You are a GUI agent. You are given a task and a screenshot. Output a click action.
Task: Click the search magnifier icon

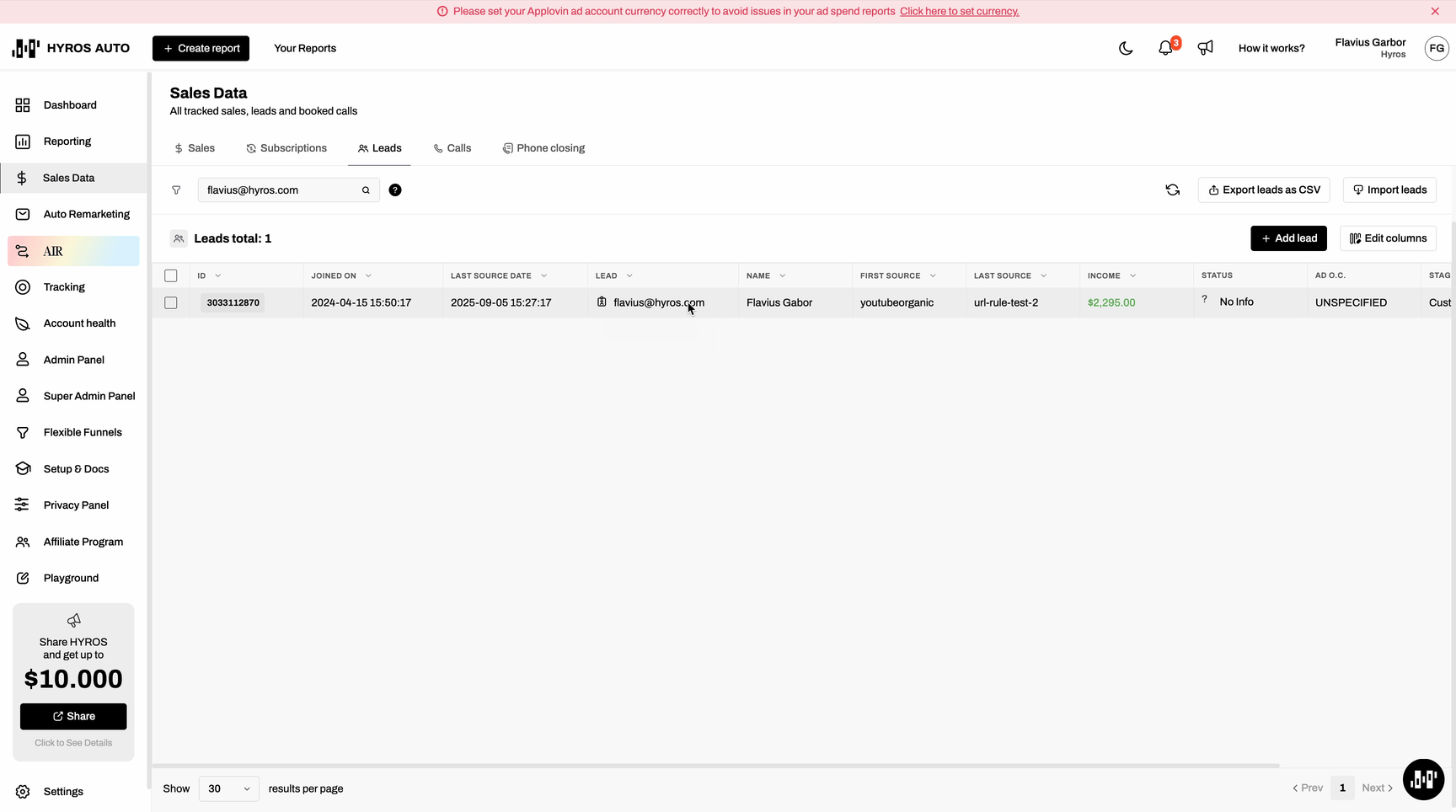point(366,190)
